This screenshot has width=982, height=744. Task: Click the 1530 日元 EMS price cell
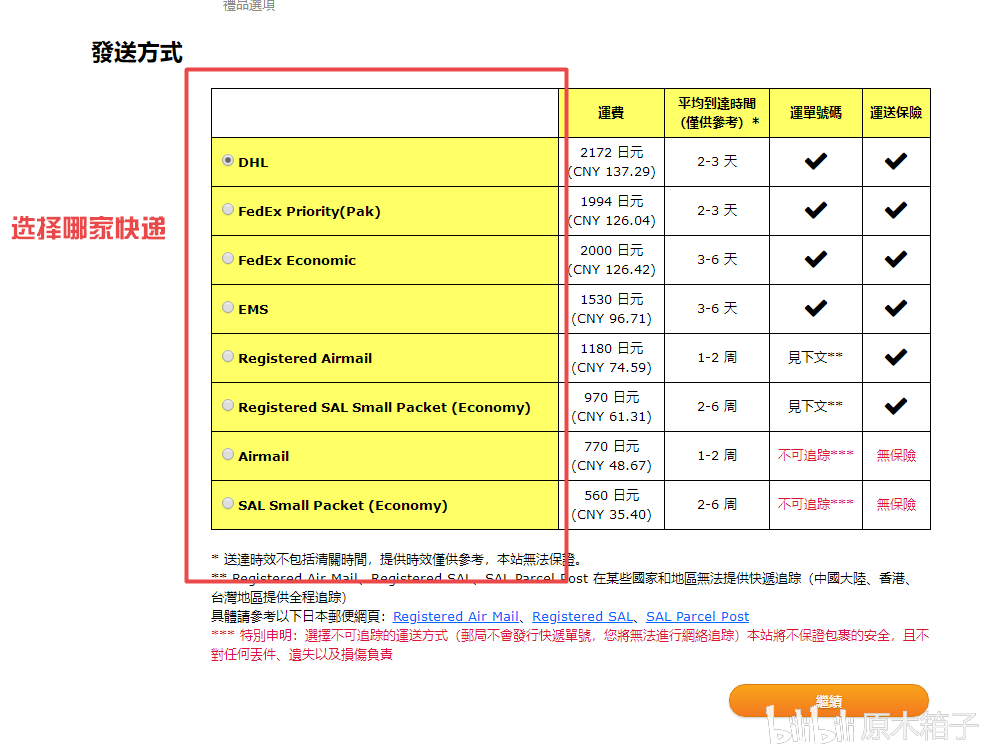point(611,309)
